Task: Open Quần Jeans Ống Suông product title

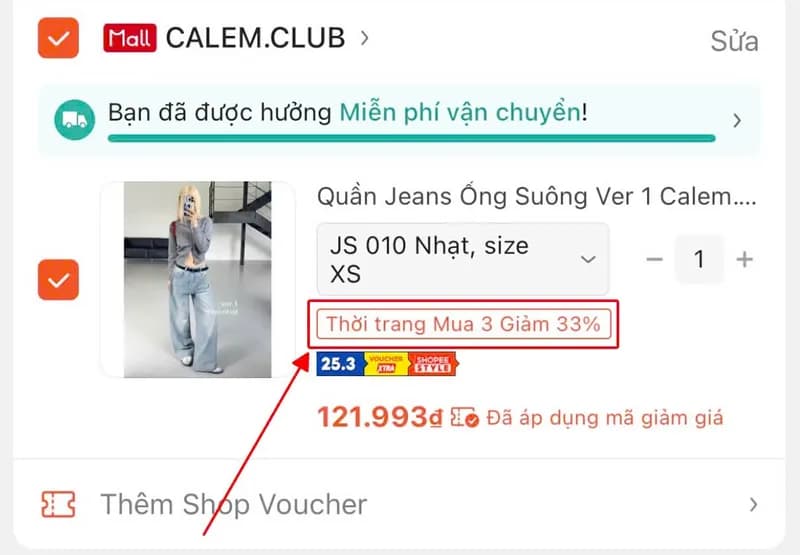Action: coord(537,196)
